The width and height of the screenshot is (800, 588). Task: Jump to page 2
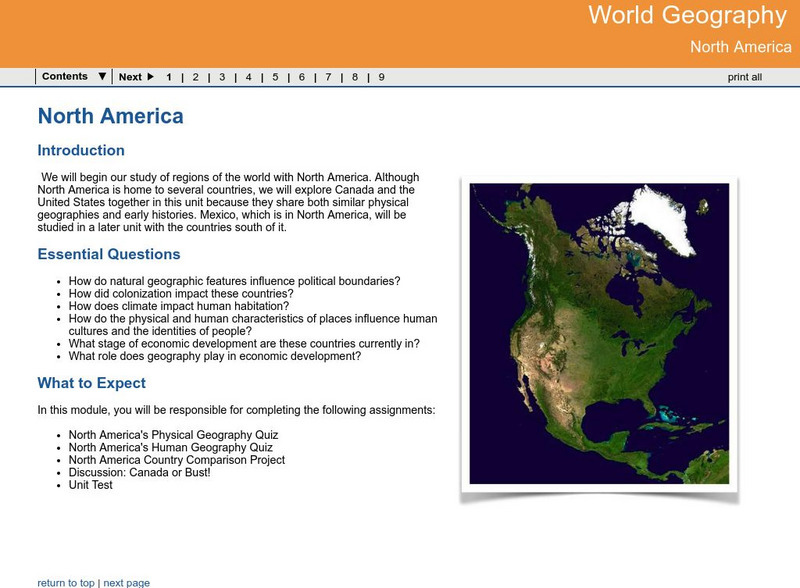(195, 77)
